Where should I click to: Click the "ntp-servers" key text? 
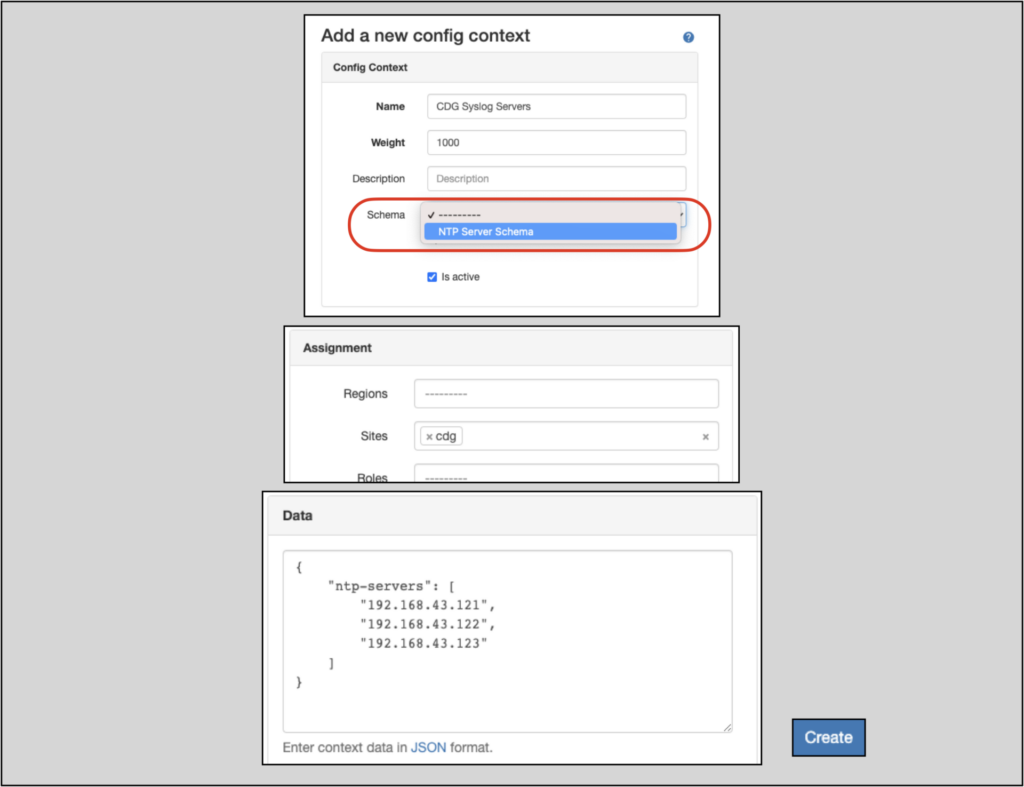(x=379, y=586)
